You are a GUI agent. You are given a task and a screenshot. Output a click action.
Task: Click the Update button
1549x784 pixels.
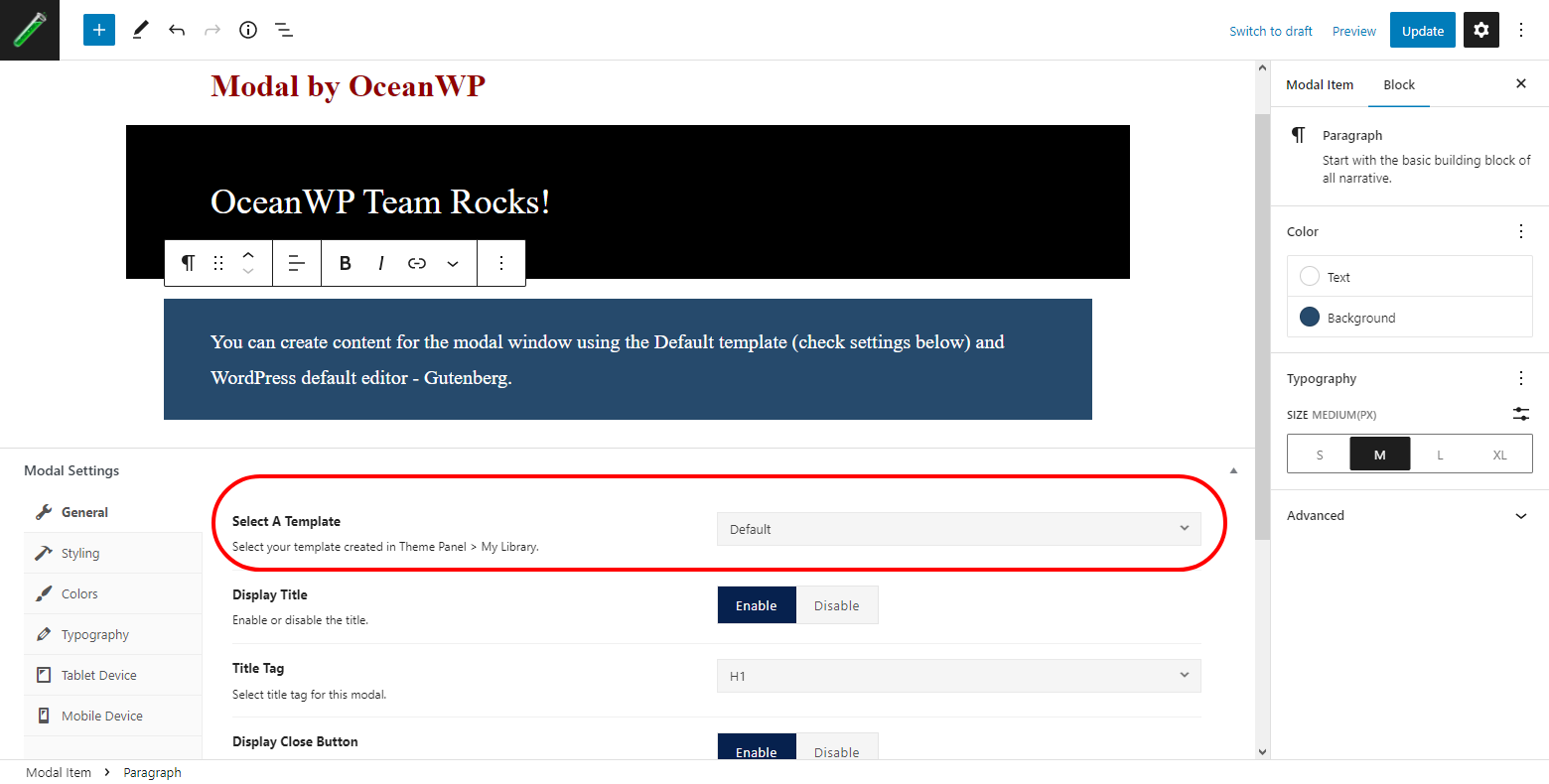coord(1423,31)
